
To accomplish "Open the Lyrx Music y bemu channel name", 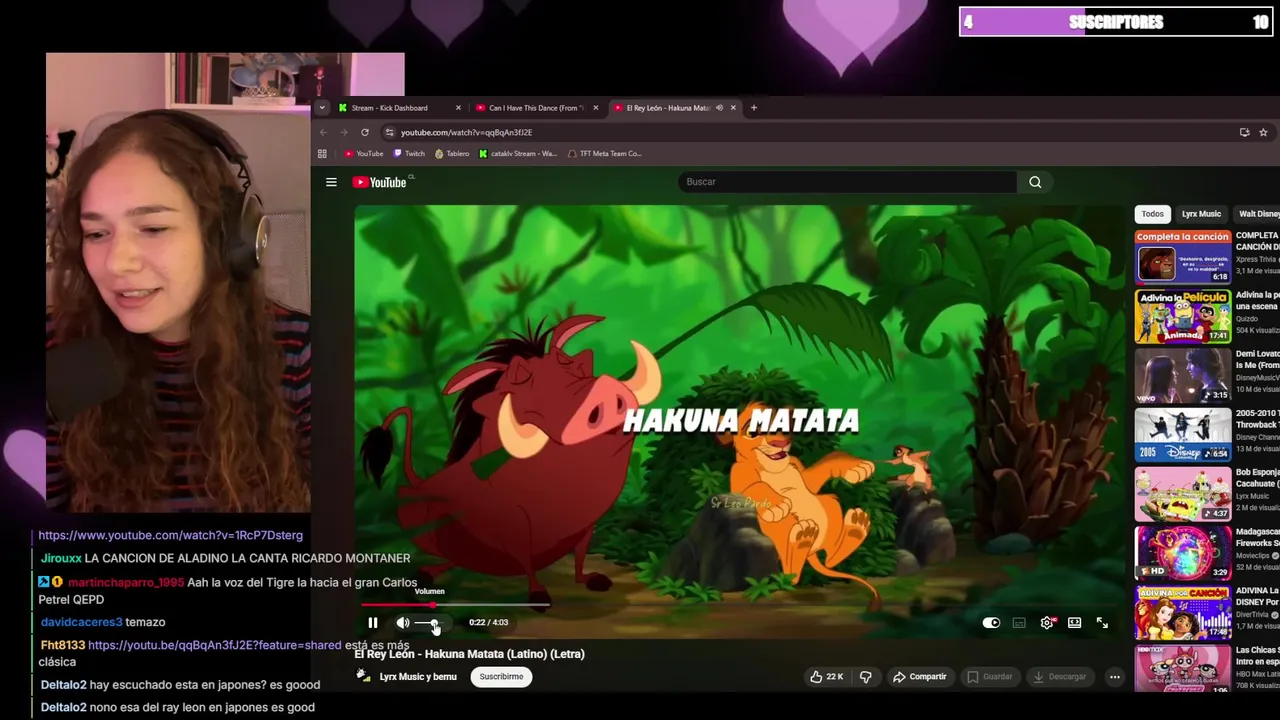I will click(x=418, y=676).
